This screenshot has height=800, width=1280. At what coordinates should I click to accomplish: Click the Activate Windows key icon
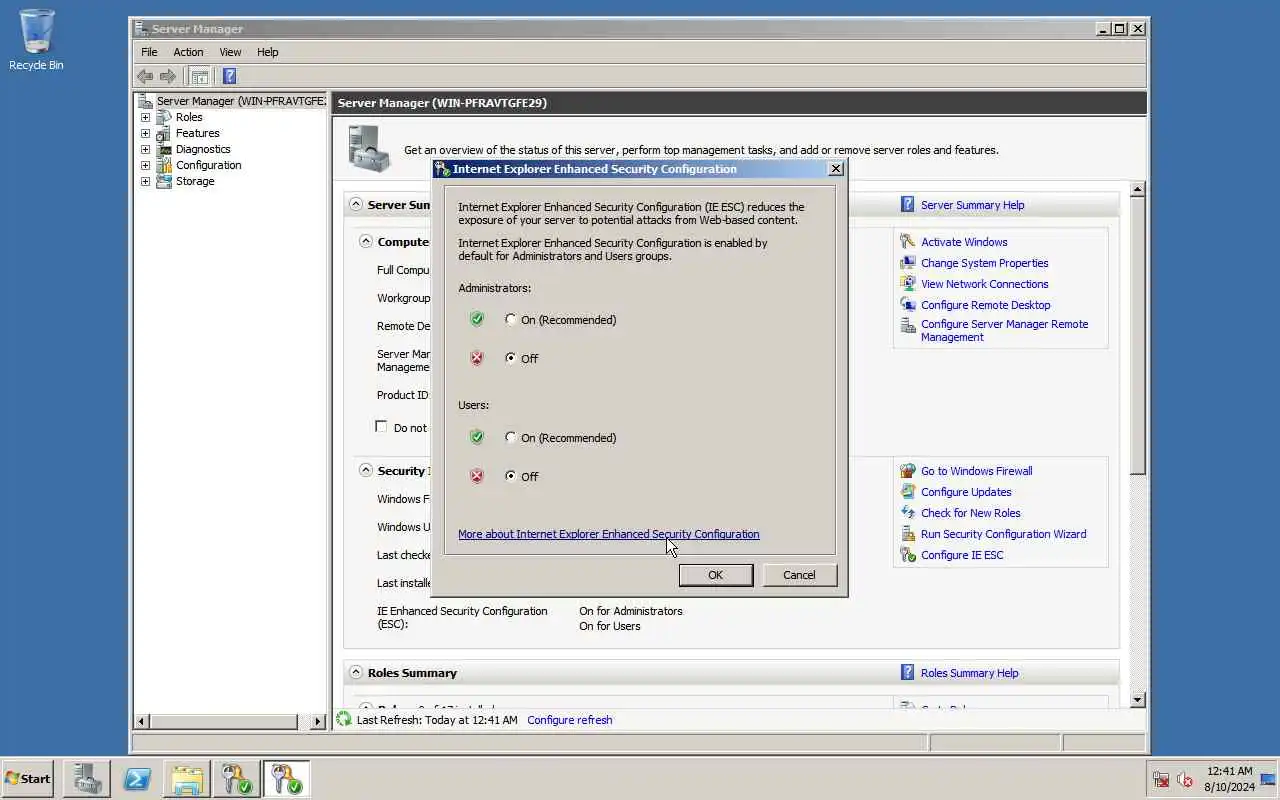coord(908,242)
